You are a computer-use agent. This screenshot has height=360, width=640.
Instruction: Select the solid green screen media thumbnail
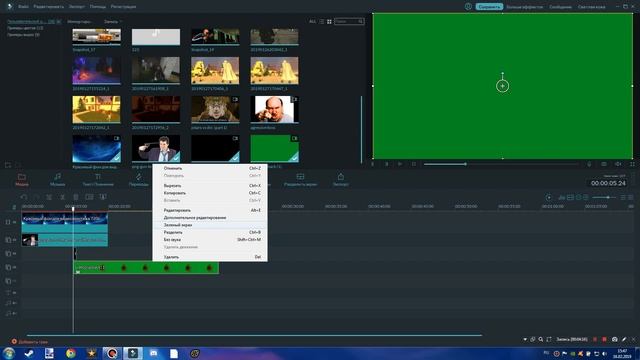pyautogui.click(x=274, y=149)
